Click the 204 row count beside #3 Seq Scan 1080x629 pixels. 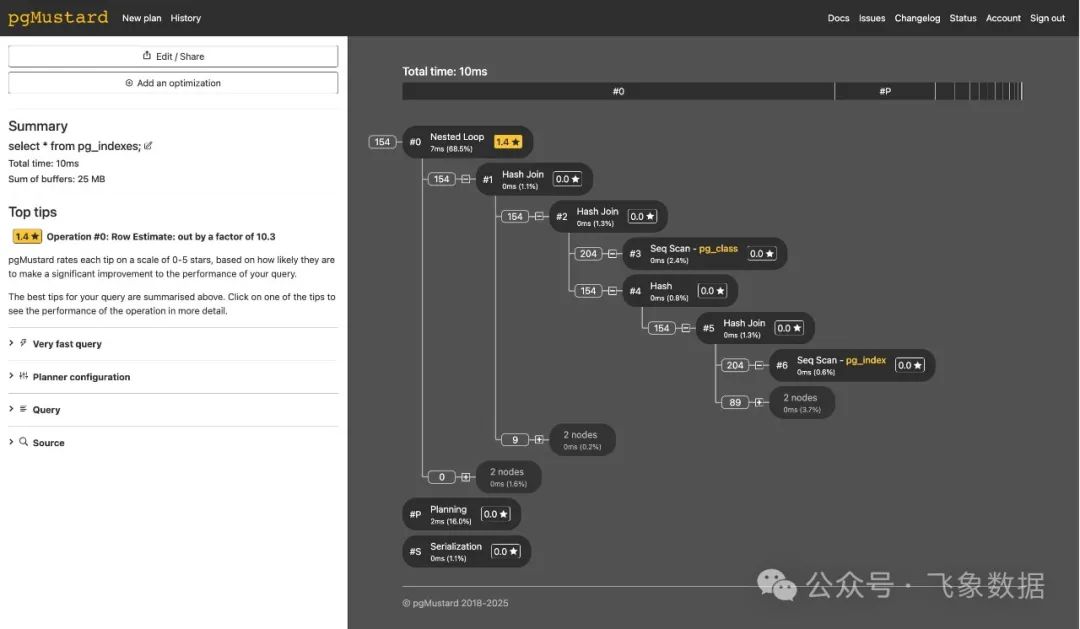click(588, 254)
